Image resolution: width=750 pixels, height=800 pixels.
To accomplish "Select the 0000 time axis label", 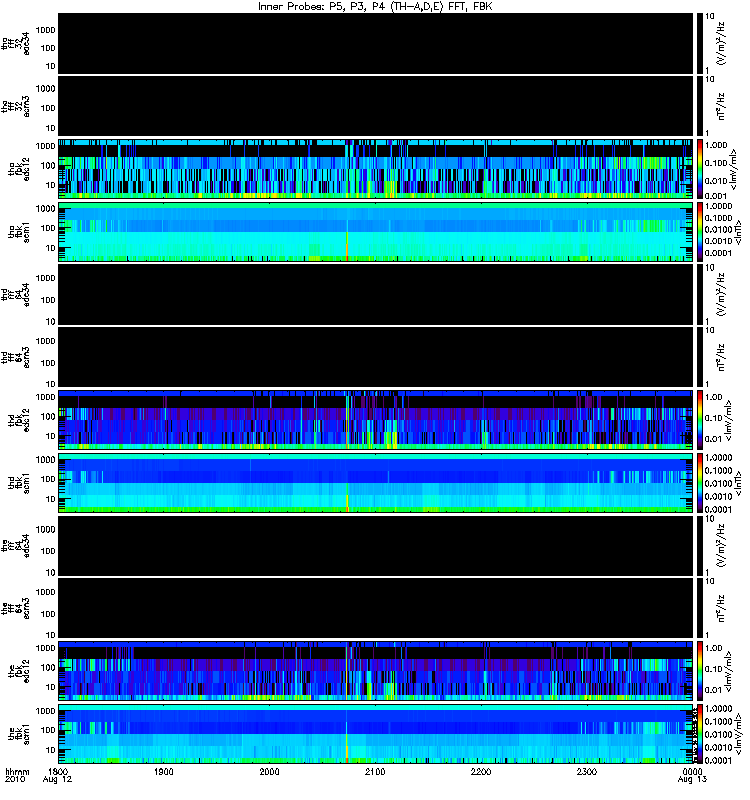I will click(692, 771).
